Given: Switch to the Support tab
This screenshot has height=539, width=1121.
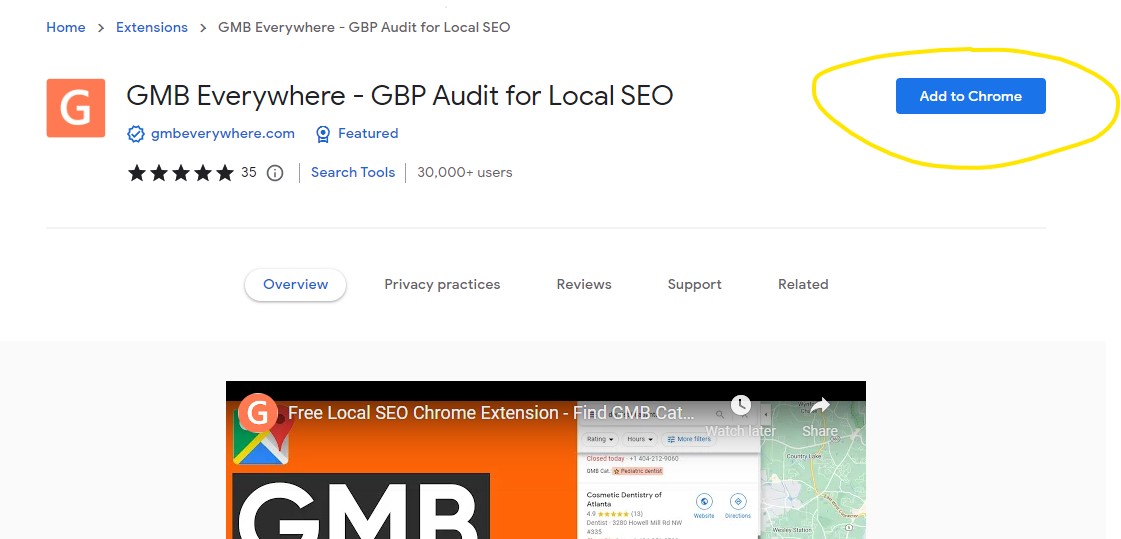Looking at the screenshot, I should 694,285.
